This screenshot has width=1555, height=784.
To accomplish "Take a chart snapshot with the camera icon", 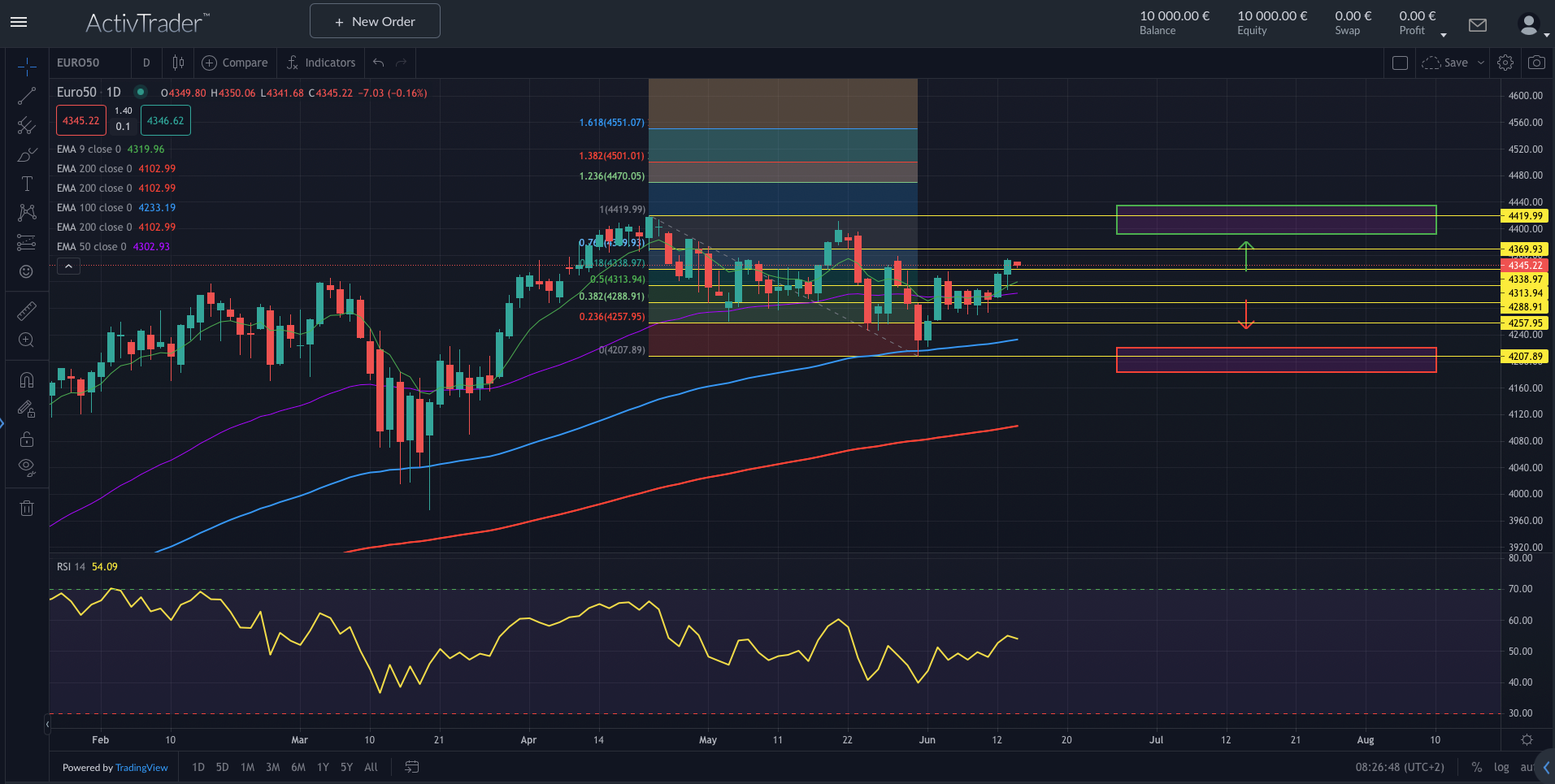I will (x=1536, y=63).
